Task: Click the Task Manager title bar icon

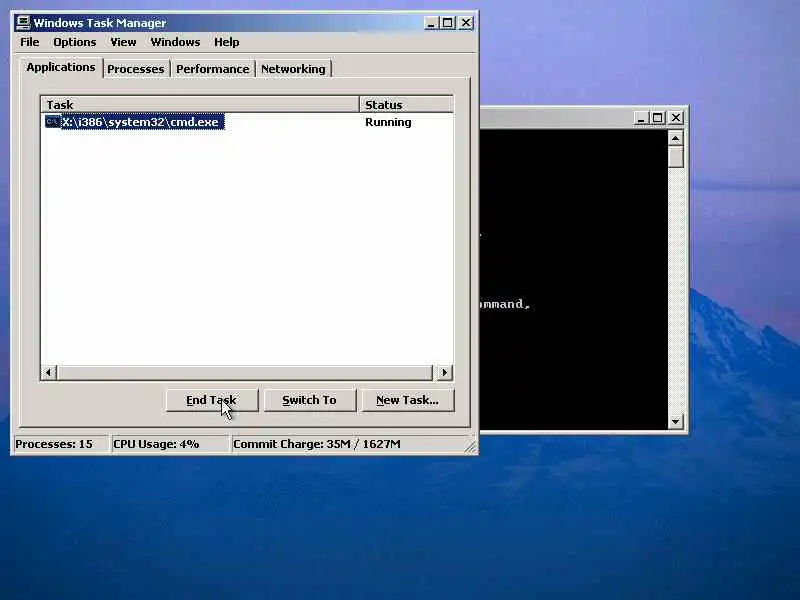Action: pos(23,22)
